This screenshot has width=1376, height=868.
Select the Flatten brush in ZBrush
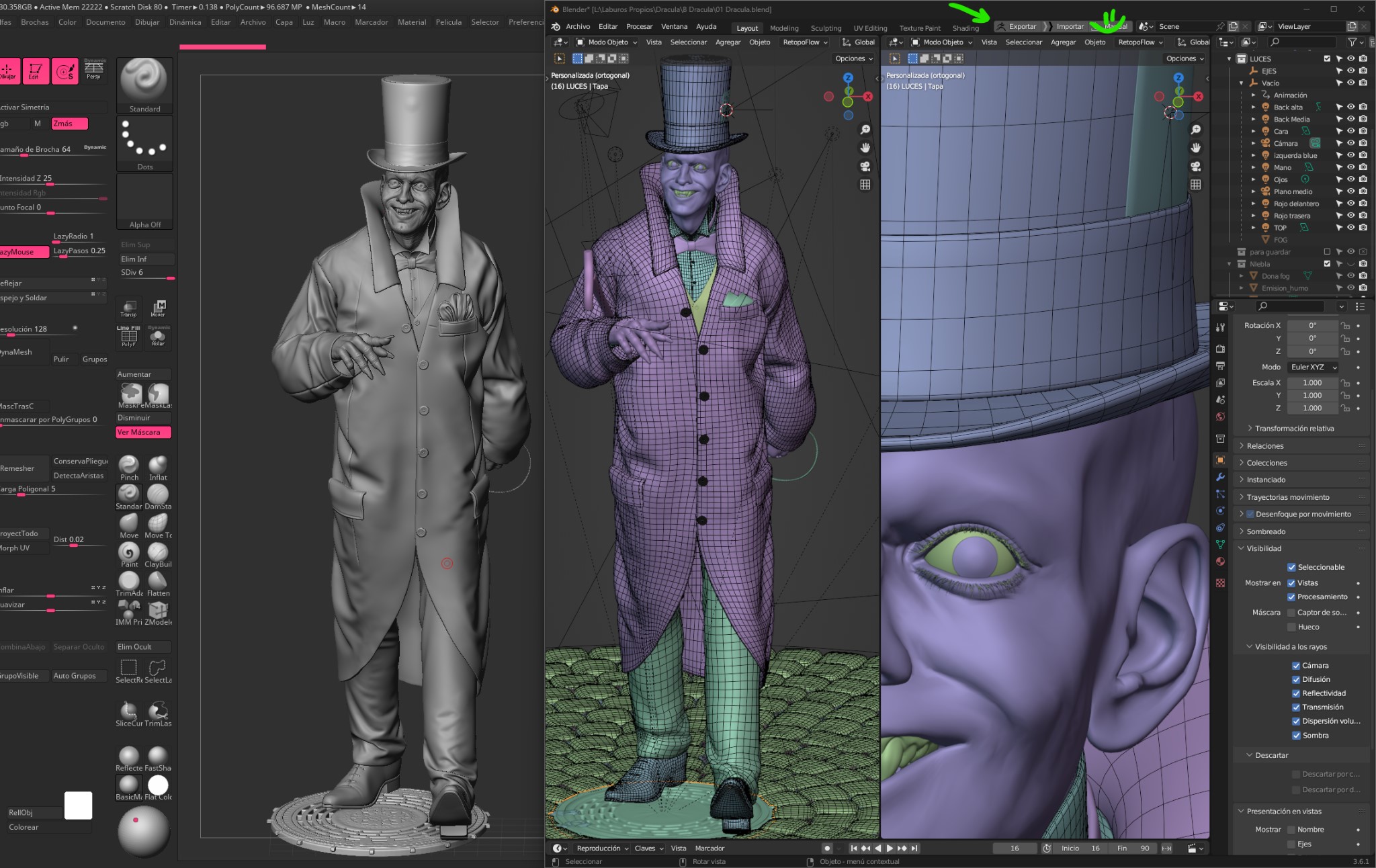point(158,583)
